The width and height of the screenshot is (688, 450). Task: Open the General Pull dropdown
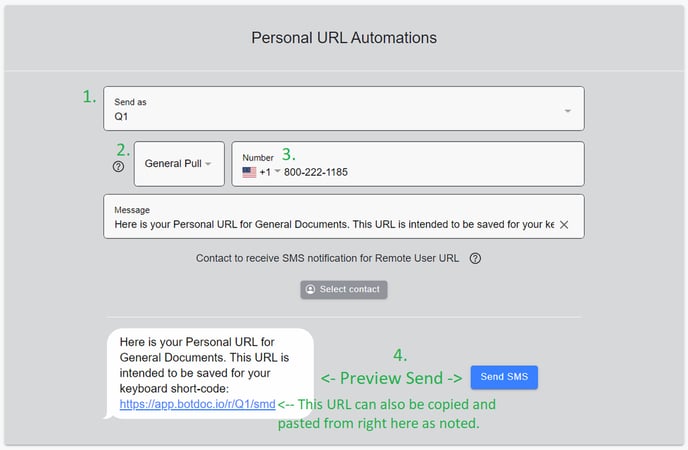point(178,164)
